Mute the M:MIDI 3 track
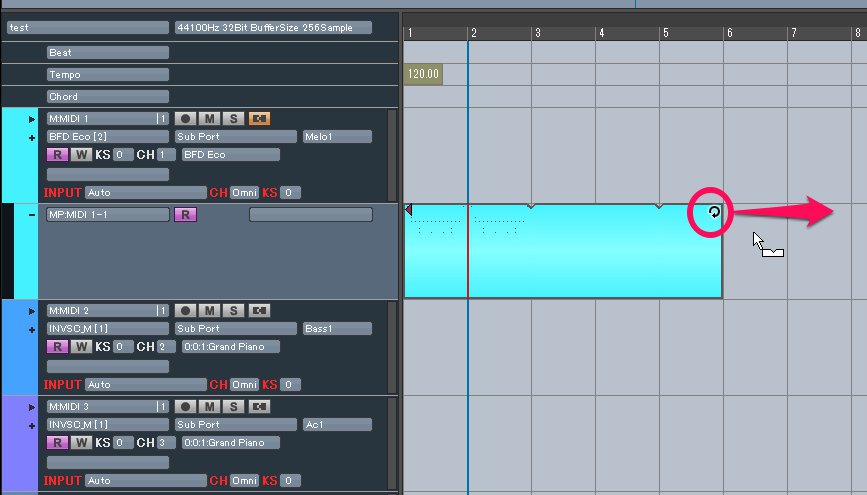 coord(210,407)
